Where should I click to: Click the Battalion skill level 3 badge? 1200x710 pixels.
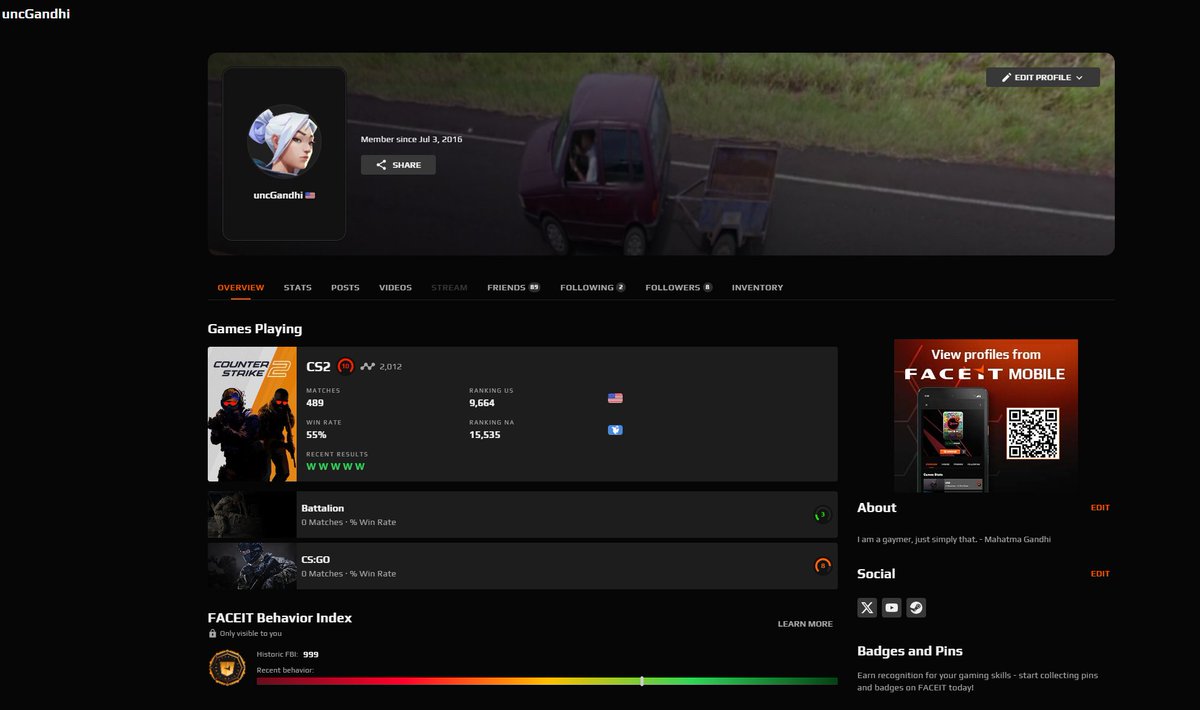tap(822, 515)
